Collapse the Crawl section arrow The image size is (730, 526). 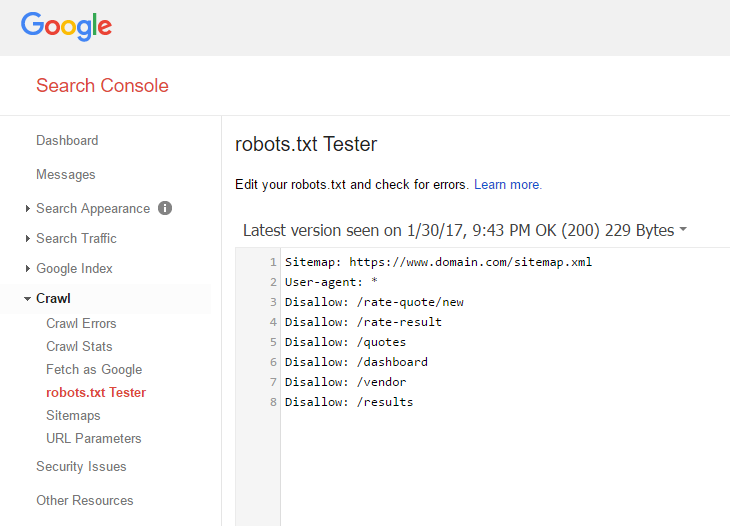click(x=27, y=299)
